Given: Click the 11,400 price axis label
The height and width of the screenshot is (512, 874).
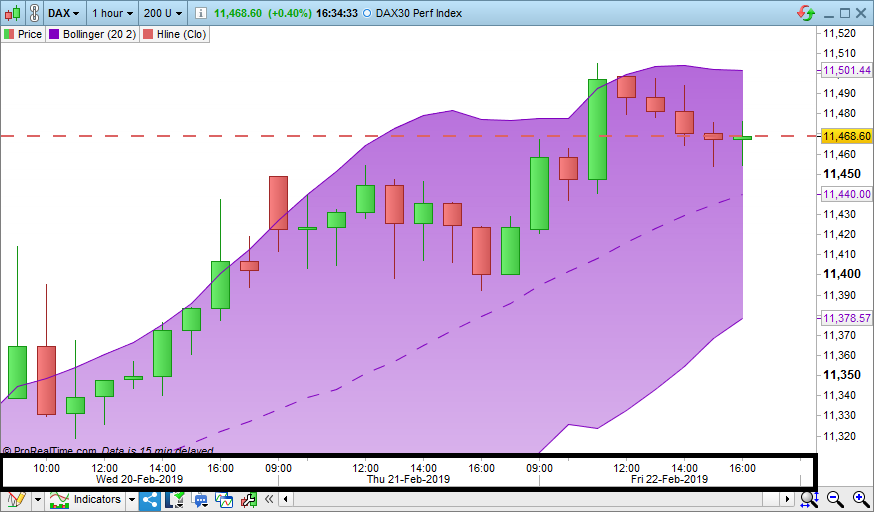Looking at the screenshot, I should [x=842, y=274].
